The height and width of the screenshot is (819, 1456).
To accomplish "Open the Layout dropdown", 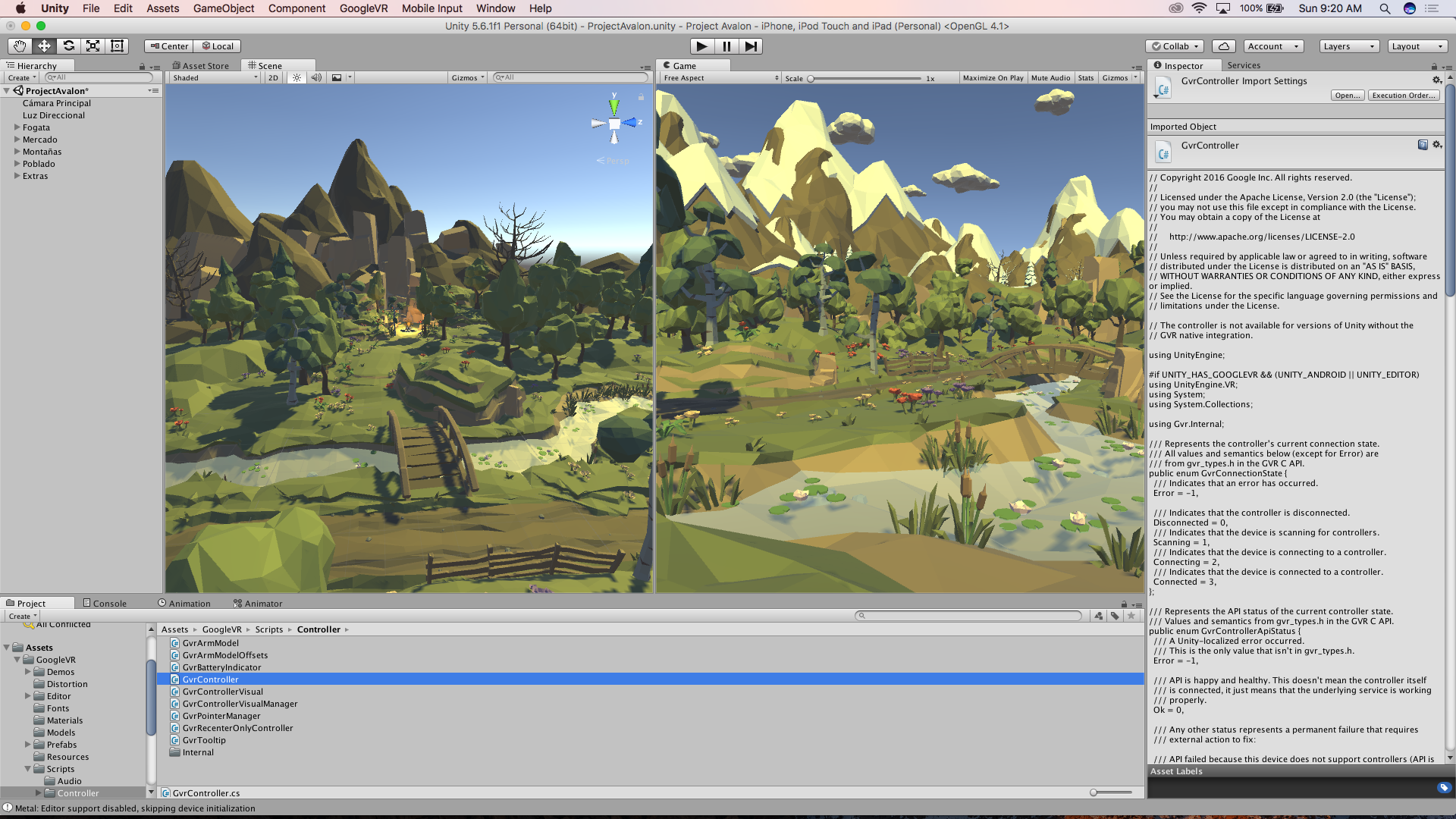I will (x=1417, y=46).
